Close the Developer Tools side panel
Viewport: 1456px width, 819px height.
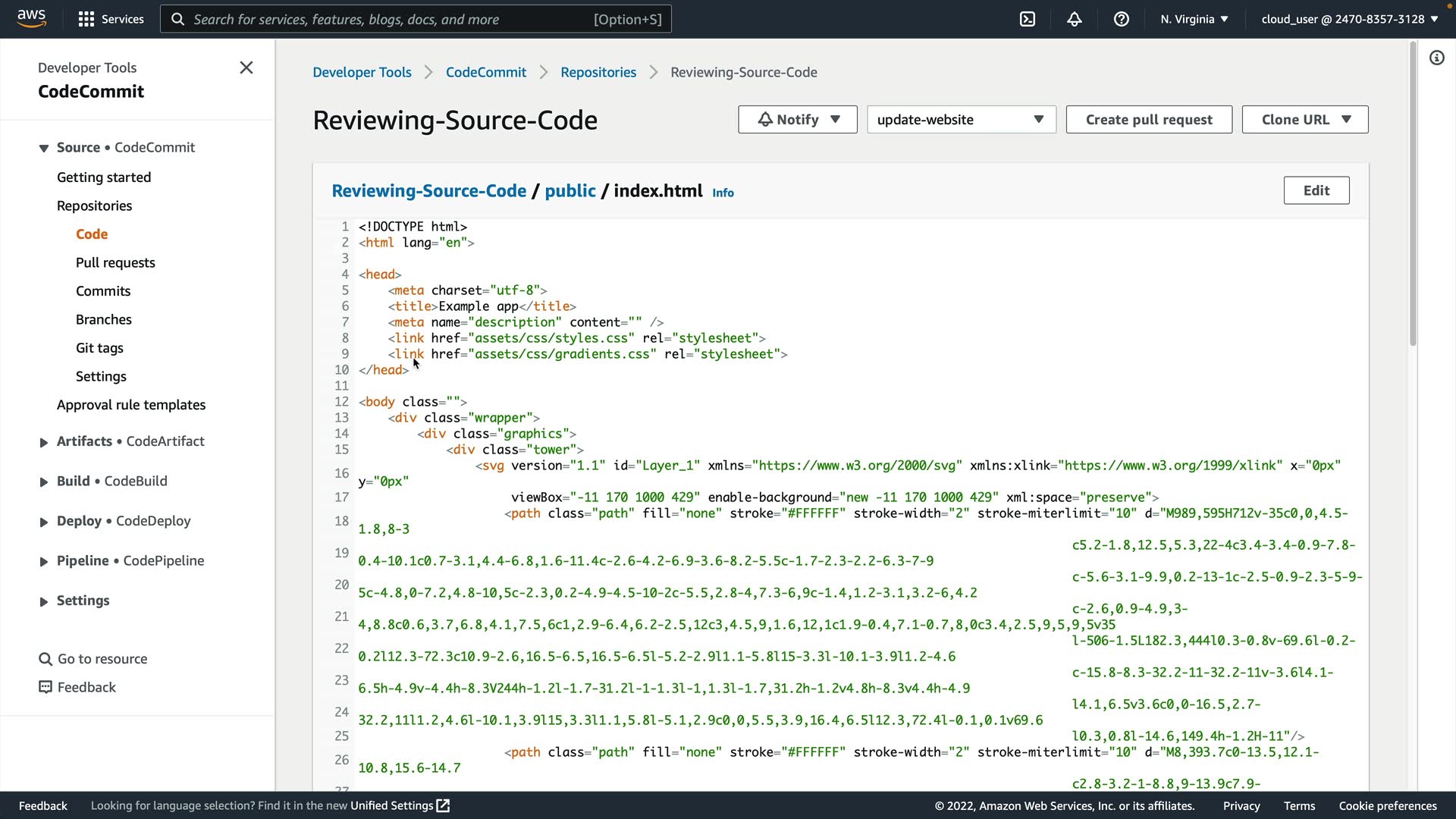pos(246,67)
